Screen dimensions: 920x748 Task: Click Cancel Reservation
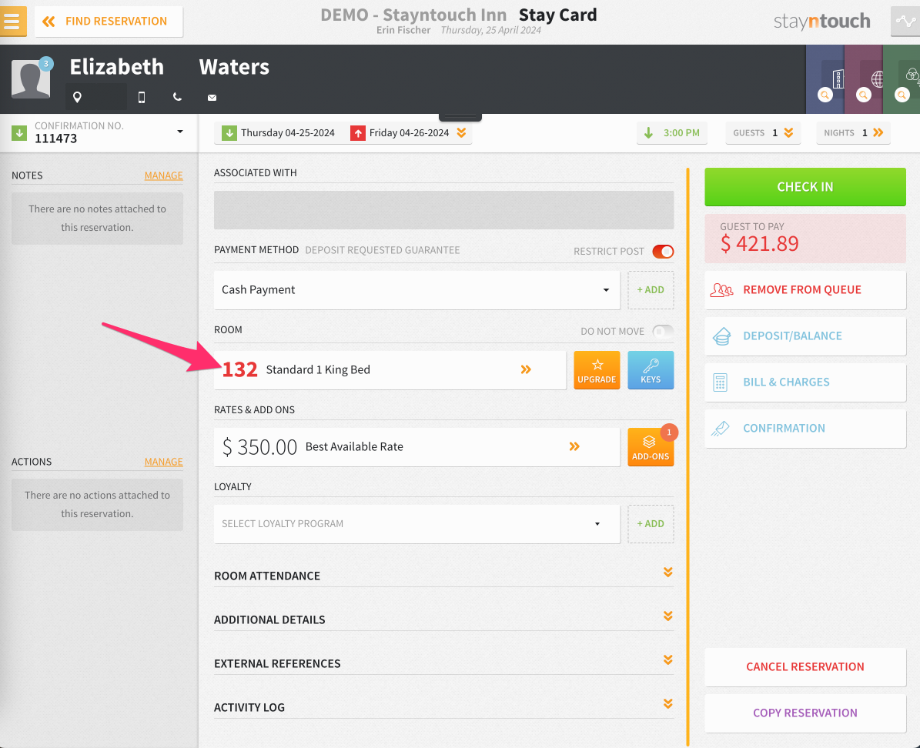coord(805,667)
